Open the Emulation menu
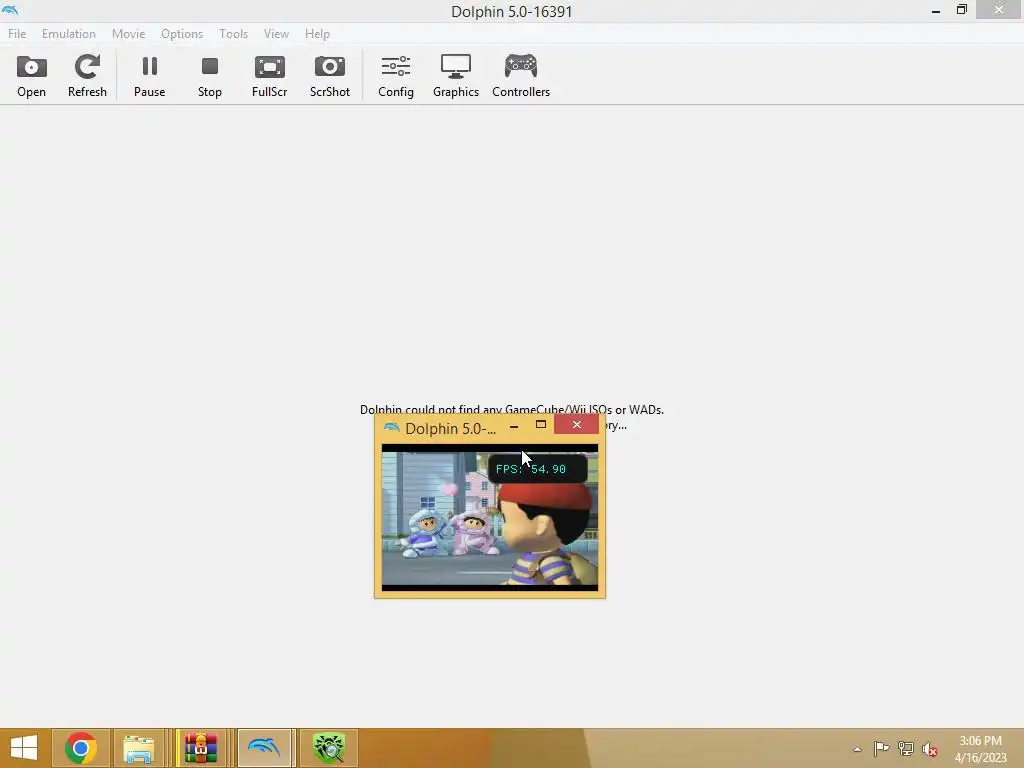The height and width of the screenshot is (768, 1024). click(x=69, y=34)
